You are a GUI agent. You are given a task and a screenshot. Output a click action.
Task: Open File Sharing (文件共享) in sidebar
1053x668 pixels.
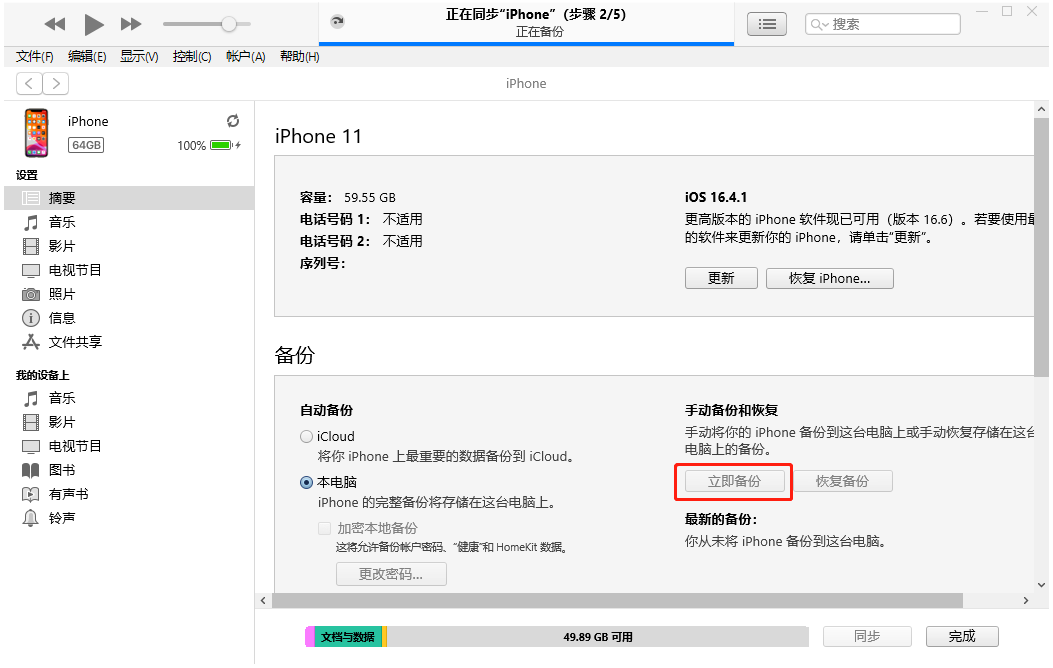click(x=75, y=342)
